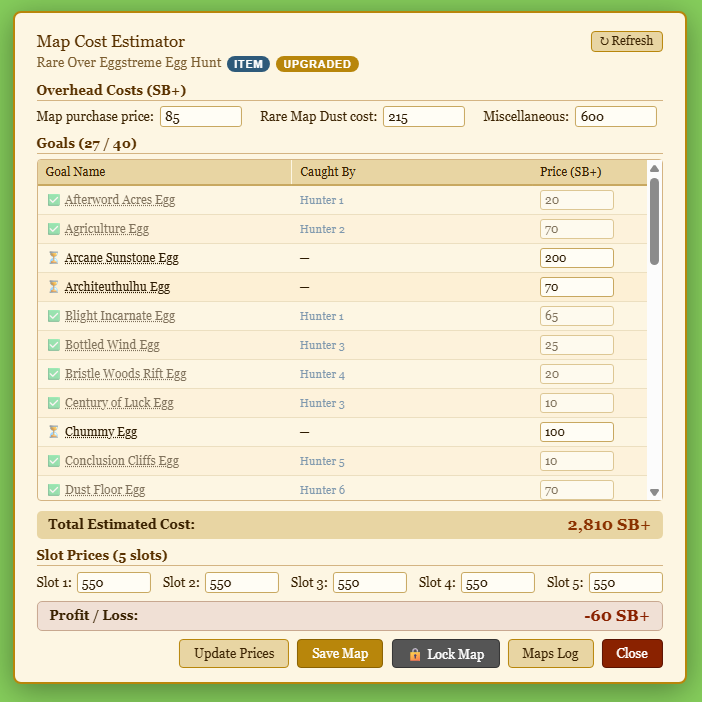Click Bottled Wind Egg price field
This screenshot has height=702, width=702.
(x=577, y=345)
